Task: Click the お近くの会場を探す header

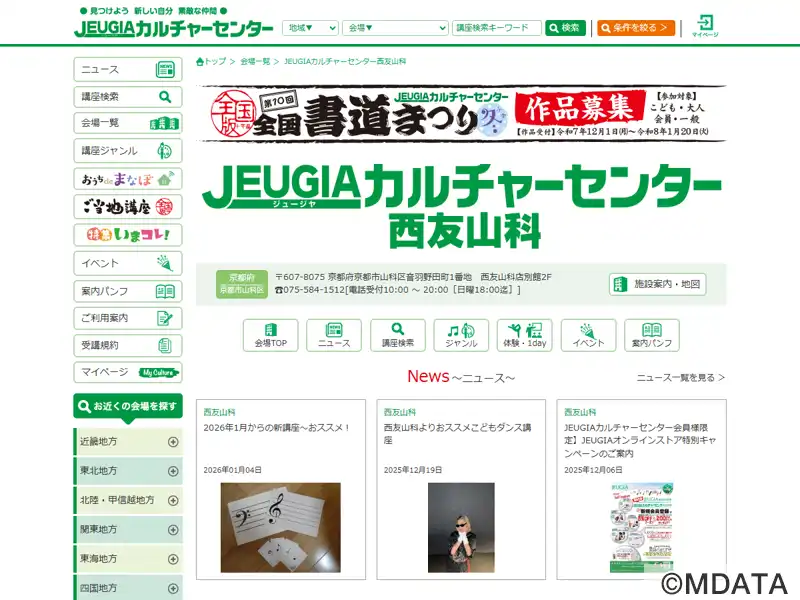Action: (x=128, y=406)
